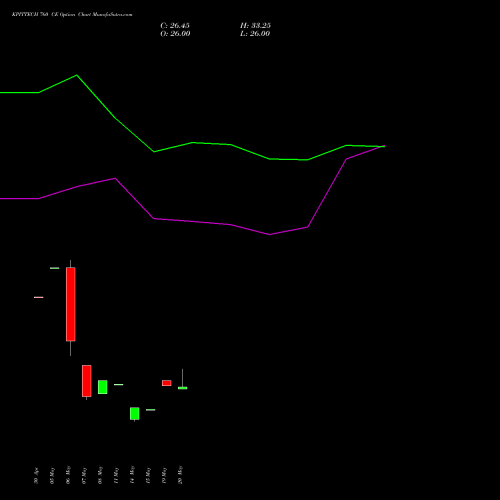Click the '05 May' date axis label
Viewport: 500px width, 500px height.
pos(52,476)
